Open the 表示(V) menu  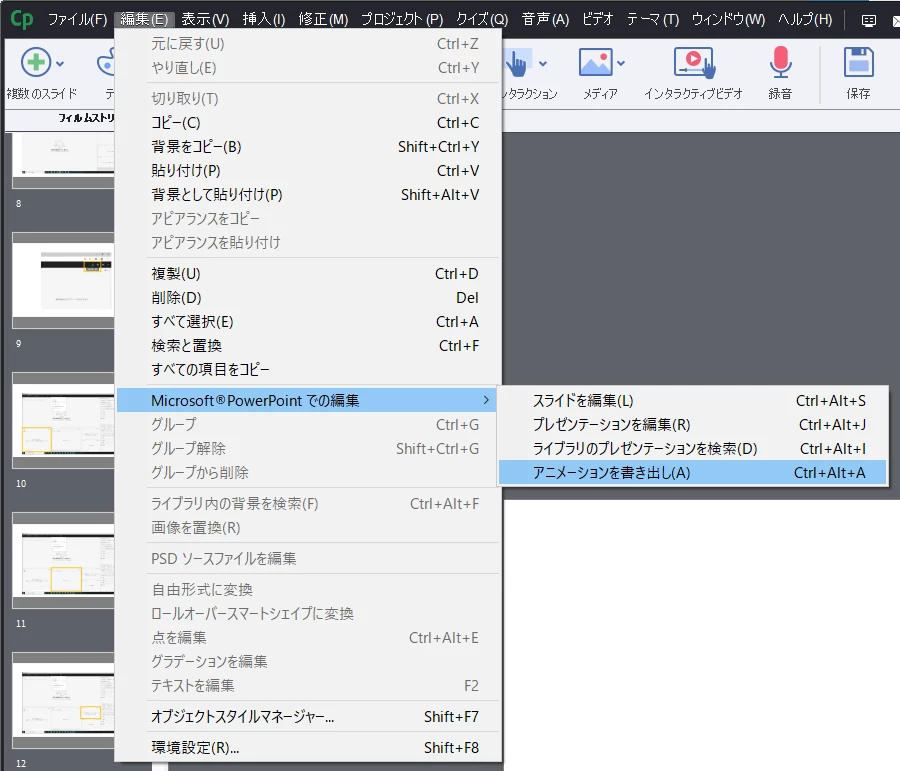pos(205,20)
